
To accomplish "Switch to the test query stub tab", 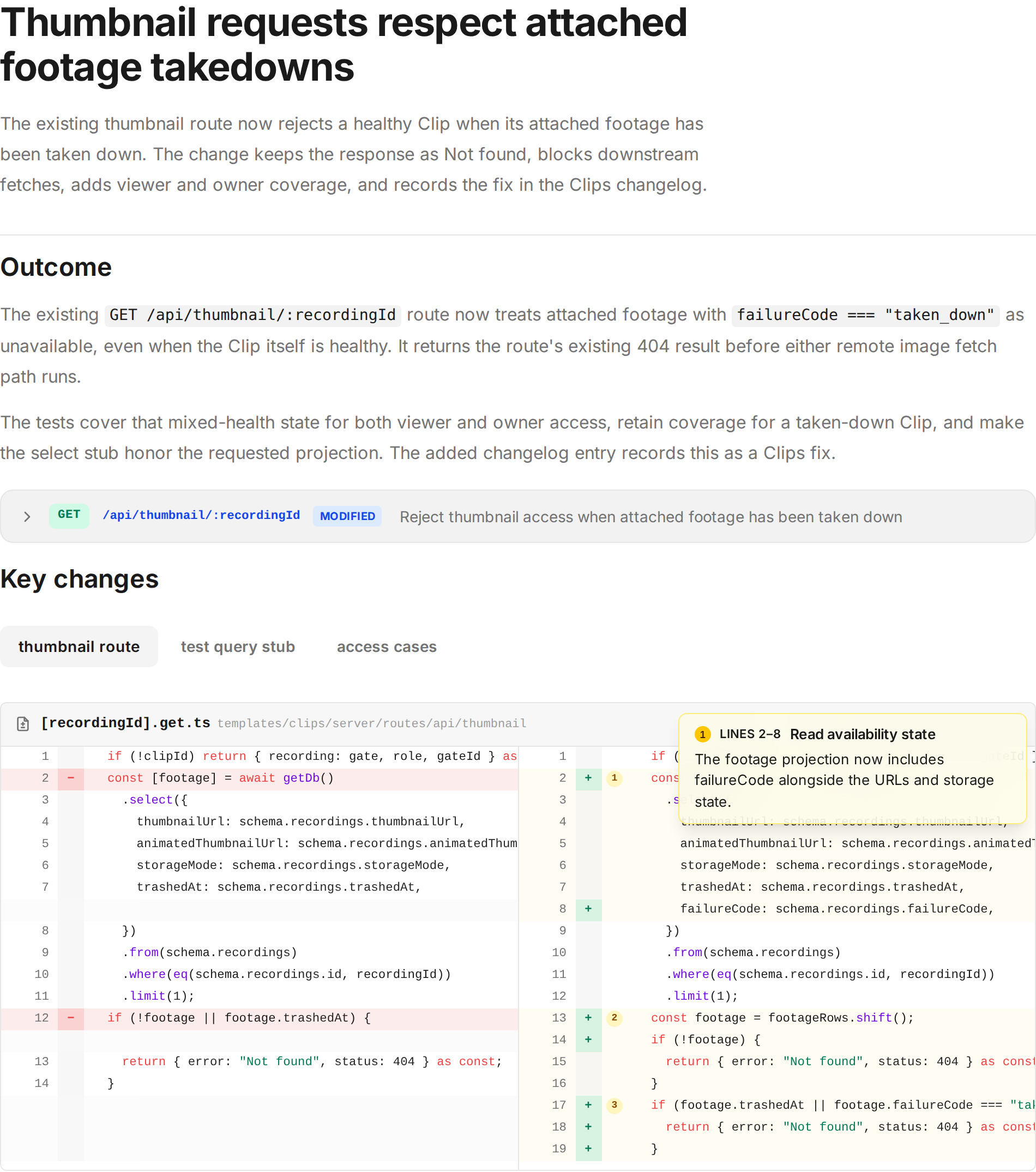I will click(238, 647).
